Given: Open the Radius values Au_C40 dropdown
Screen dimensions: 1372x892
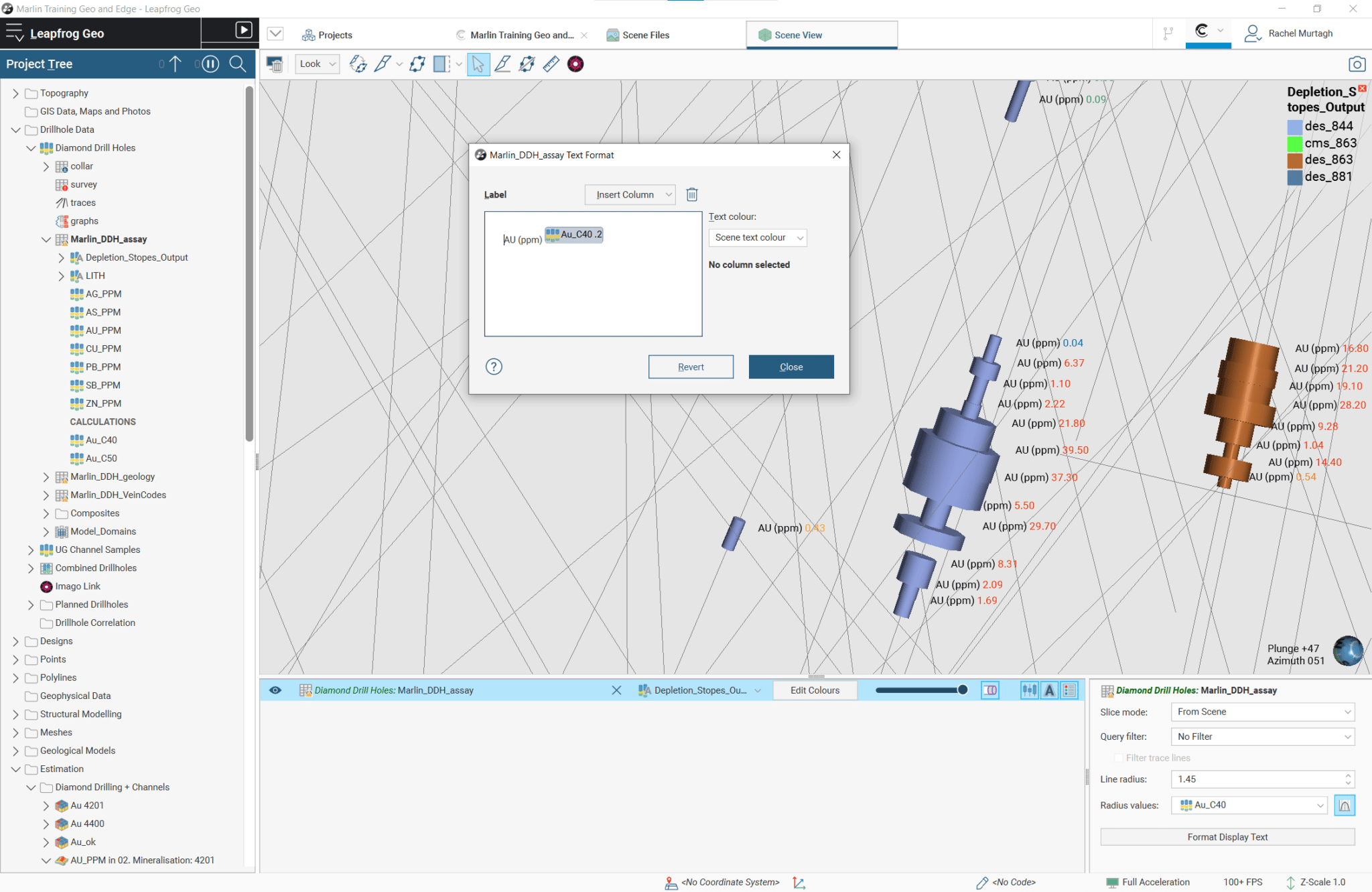Looking at the screenshot, I should tap(1250, 805).
